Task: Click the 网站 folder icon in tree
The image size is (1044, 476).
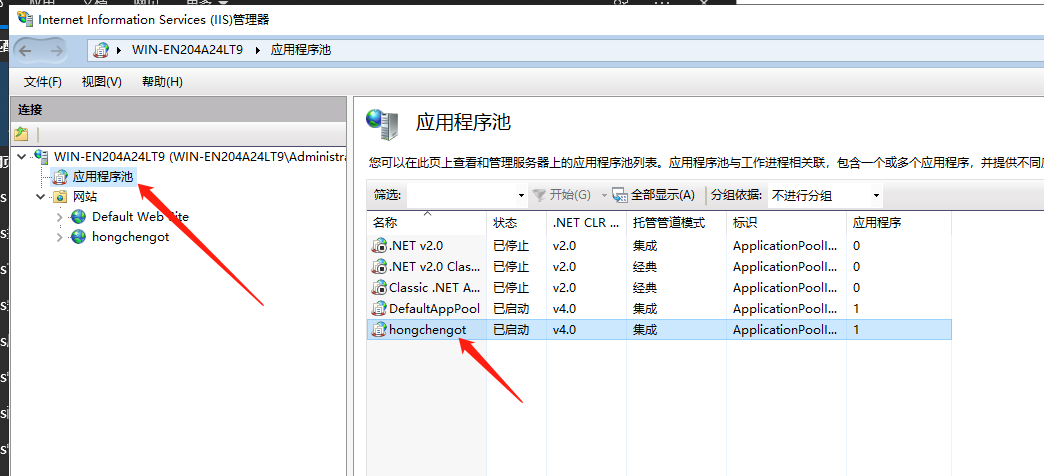Action: coord(60,196)
